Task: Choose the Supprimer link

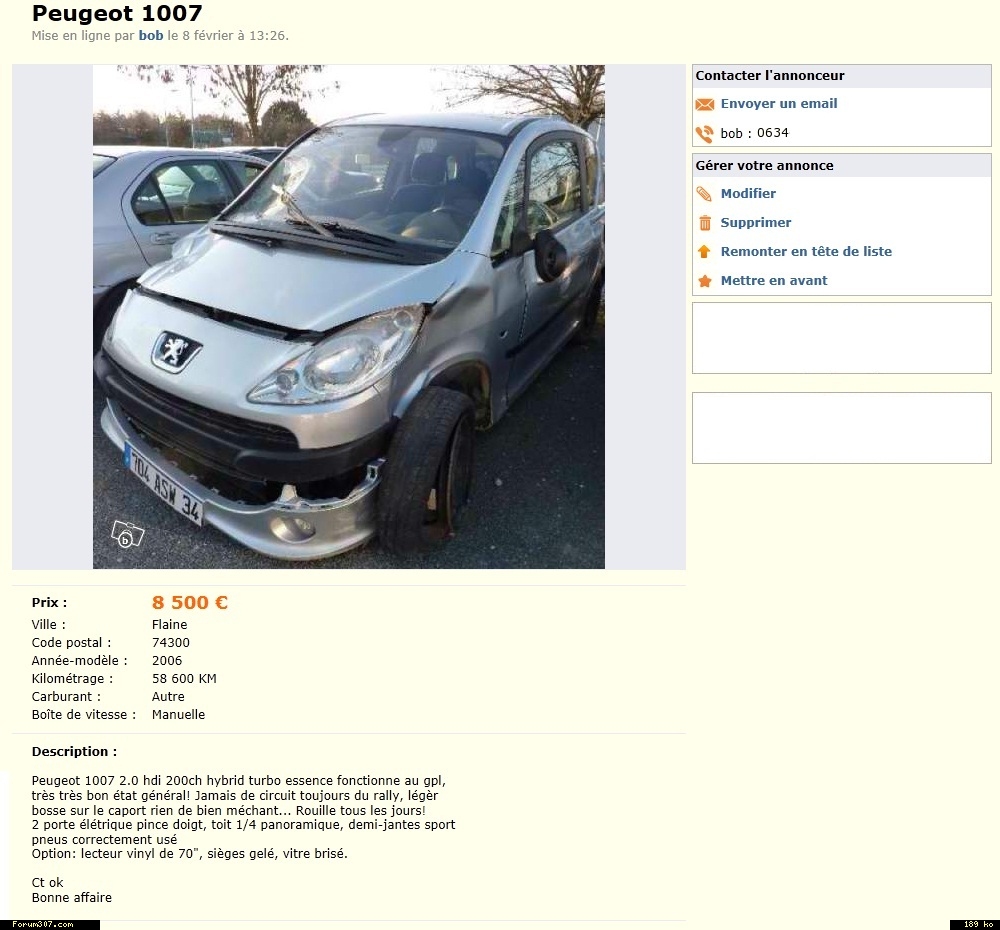Action: pyautogui.click(x=756, y=223)
